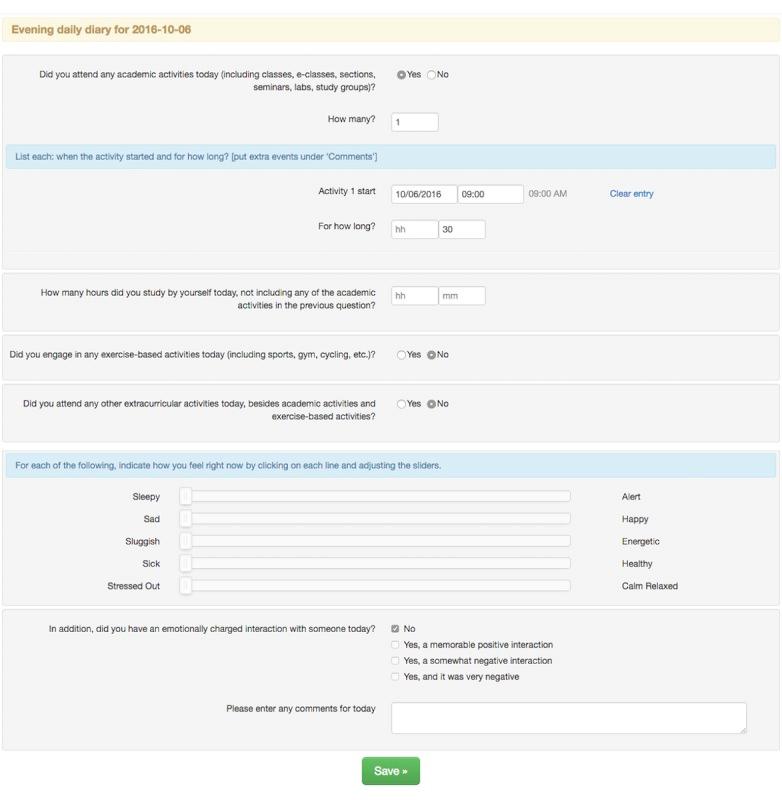Select Yes for attending academic activities

(401, 75)
